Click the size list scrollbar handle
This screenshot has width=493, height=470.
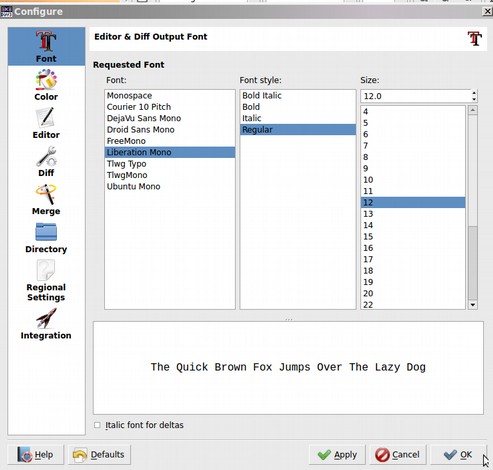[473, 263]
